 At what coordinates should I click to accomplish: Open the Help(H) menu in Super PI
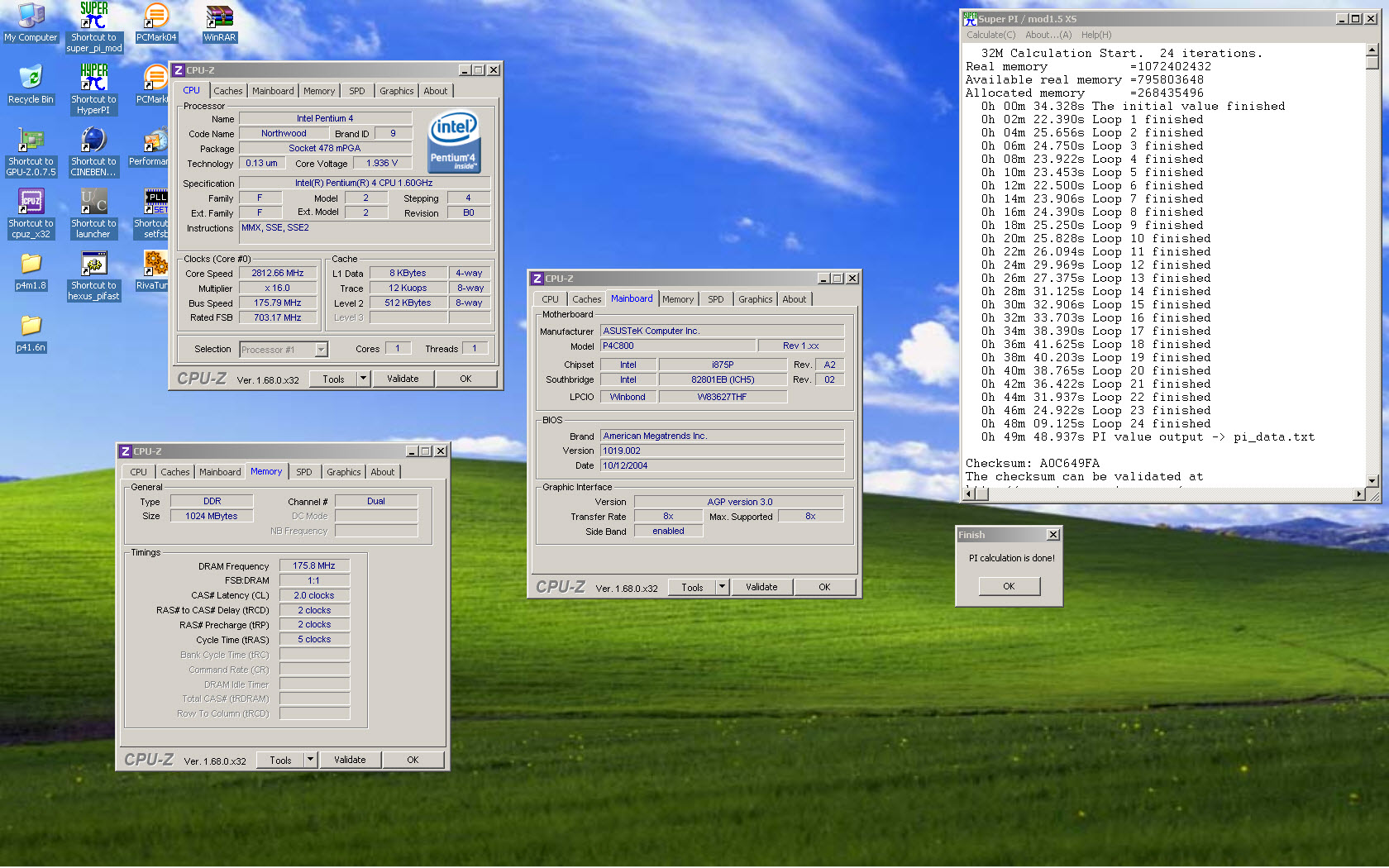tap(1096, 35)
